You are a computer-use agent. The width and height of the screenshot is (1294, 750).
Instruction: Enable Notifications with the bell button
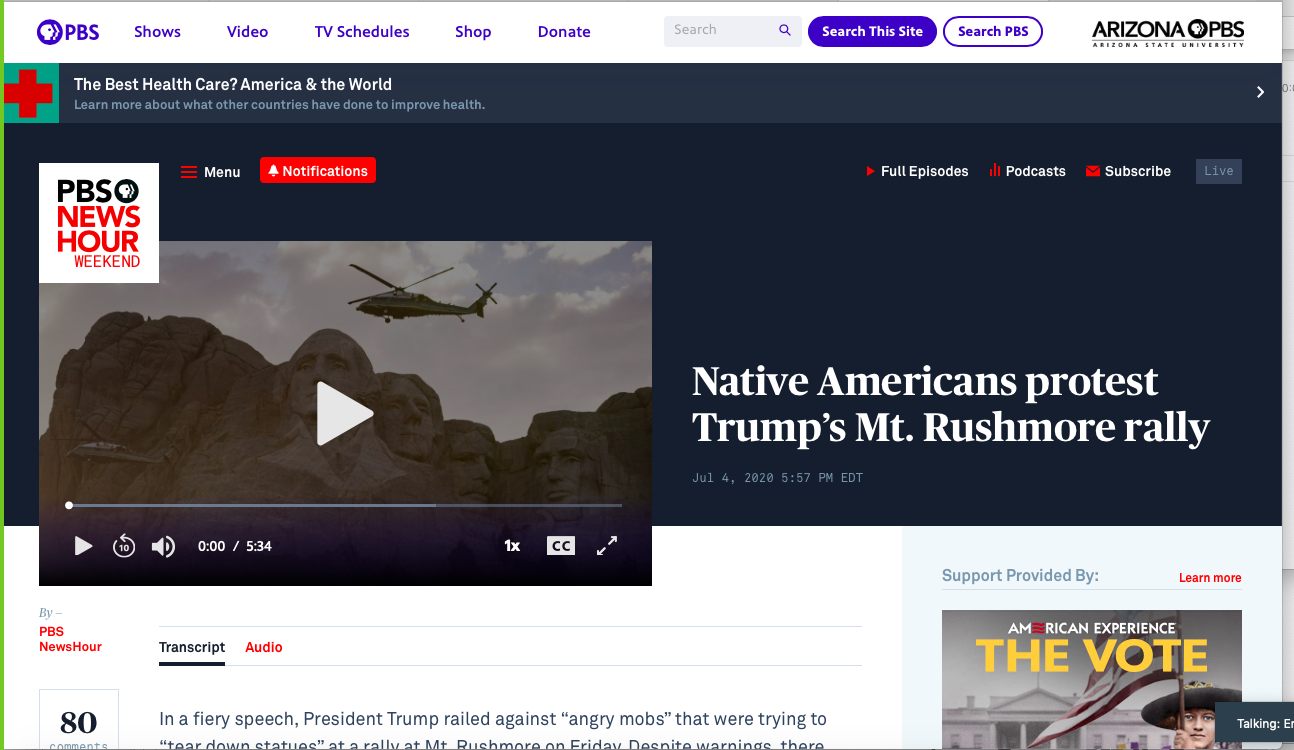pyautogui.click(x=318, y=171)
